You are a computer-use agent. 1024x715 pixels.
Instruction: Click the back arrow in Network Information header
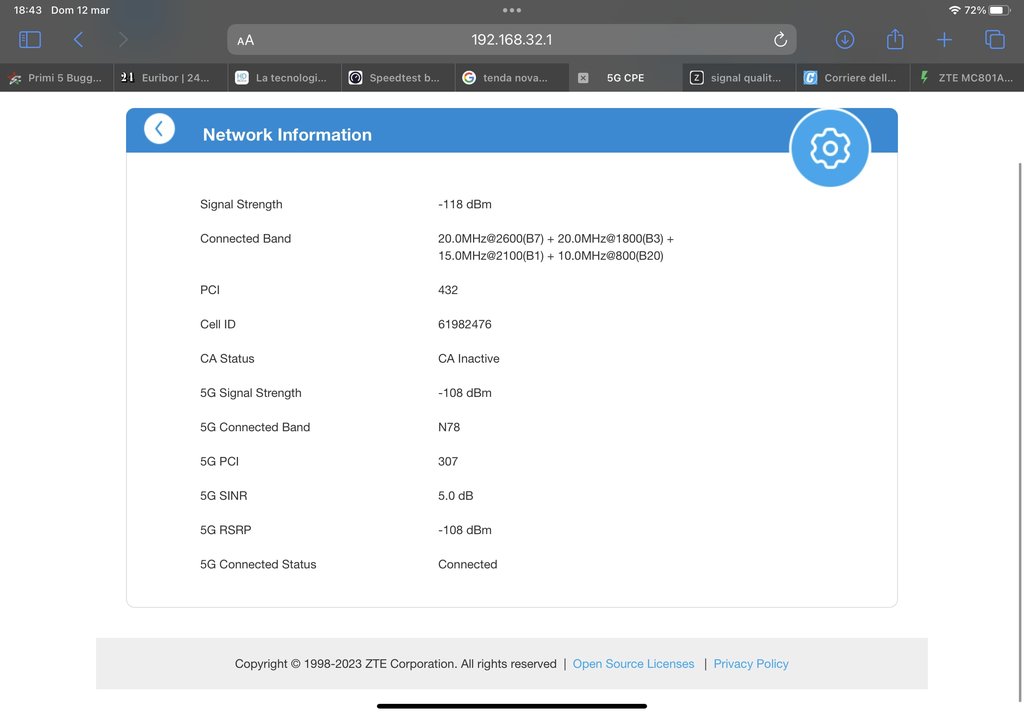(x=159, y=129)
